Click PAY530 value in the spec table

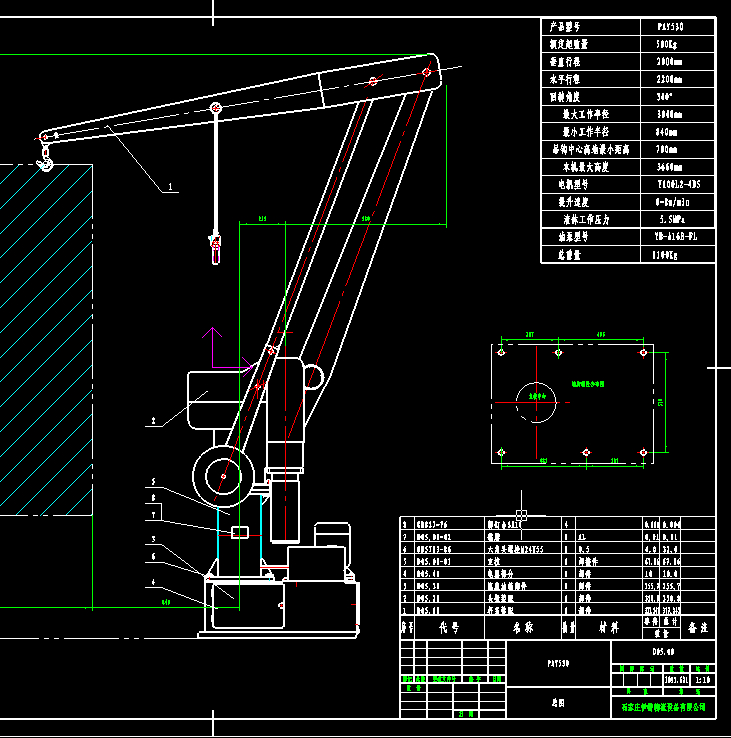(670, 27)
